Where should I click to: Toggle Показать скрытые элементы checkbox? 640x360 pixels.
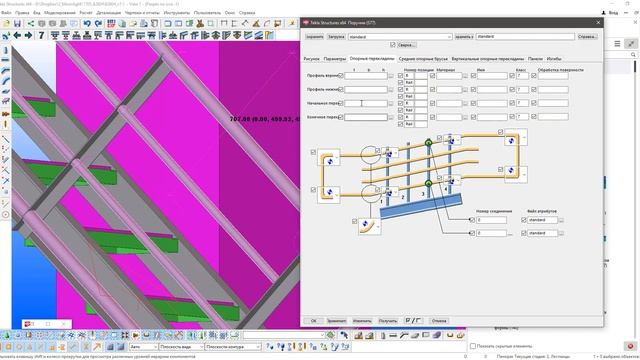(x=473, y=346)
